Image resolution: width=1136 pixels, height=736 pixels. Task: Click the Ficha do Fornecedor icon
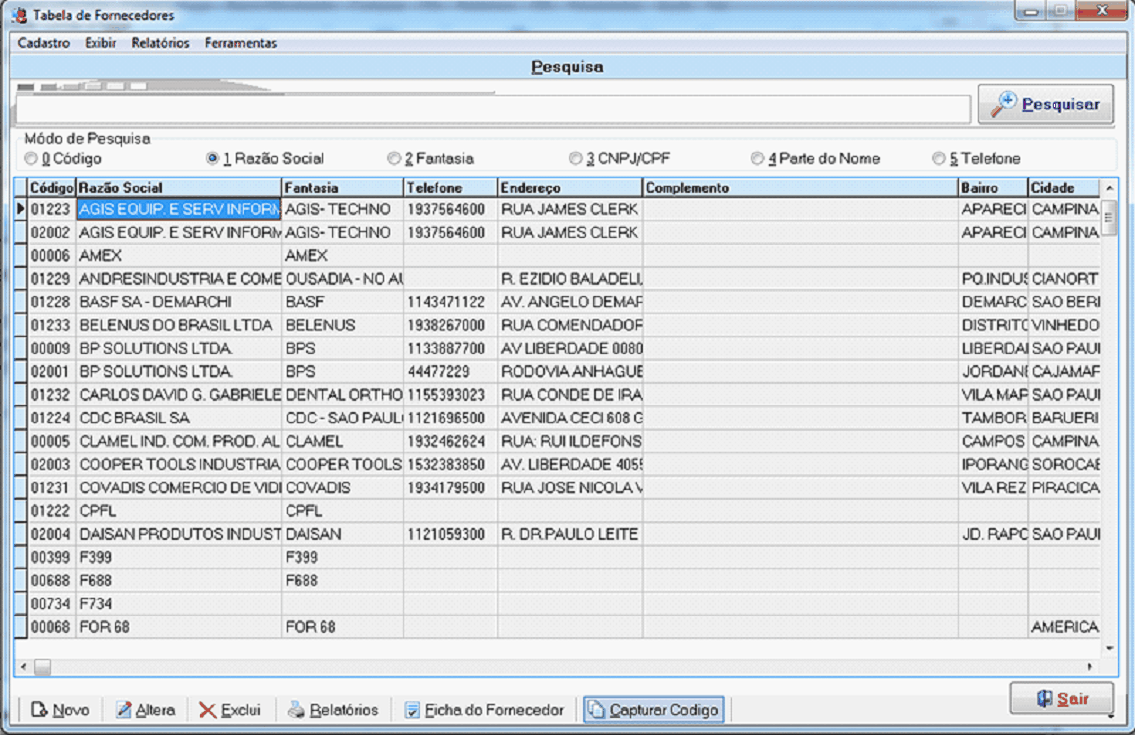click(412, 710)
